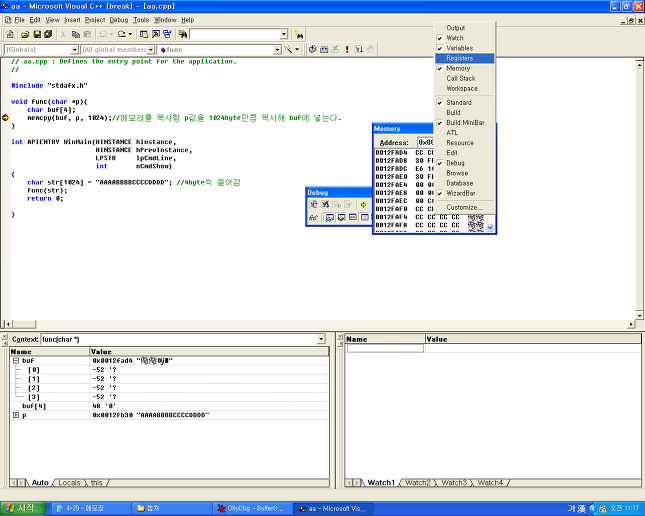Open the File menu
The height and width of the screenshot is (516, 645).
(19, 20)
